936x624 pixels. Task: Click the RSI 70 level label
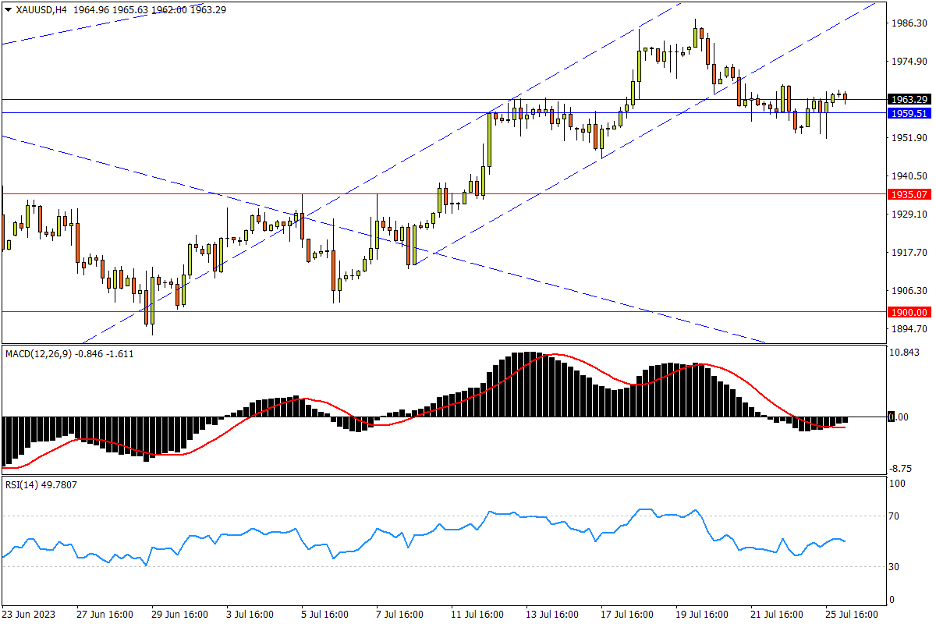896,517
